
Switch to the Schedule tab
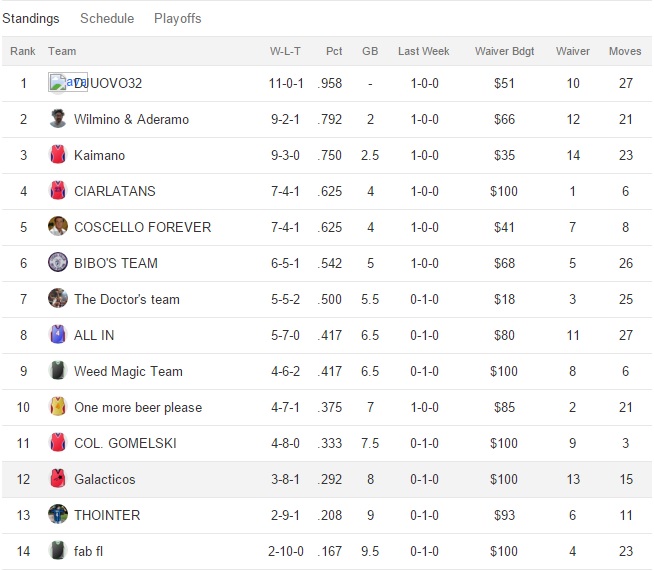(107, 18)
